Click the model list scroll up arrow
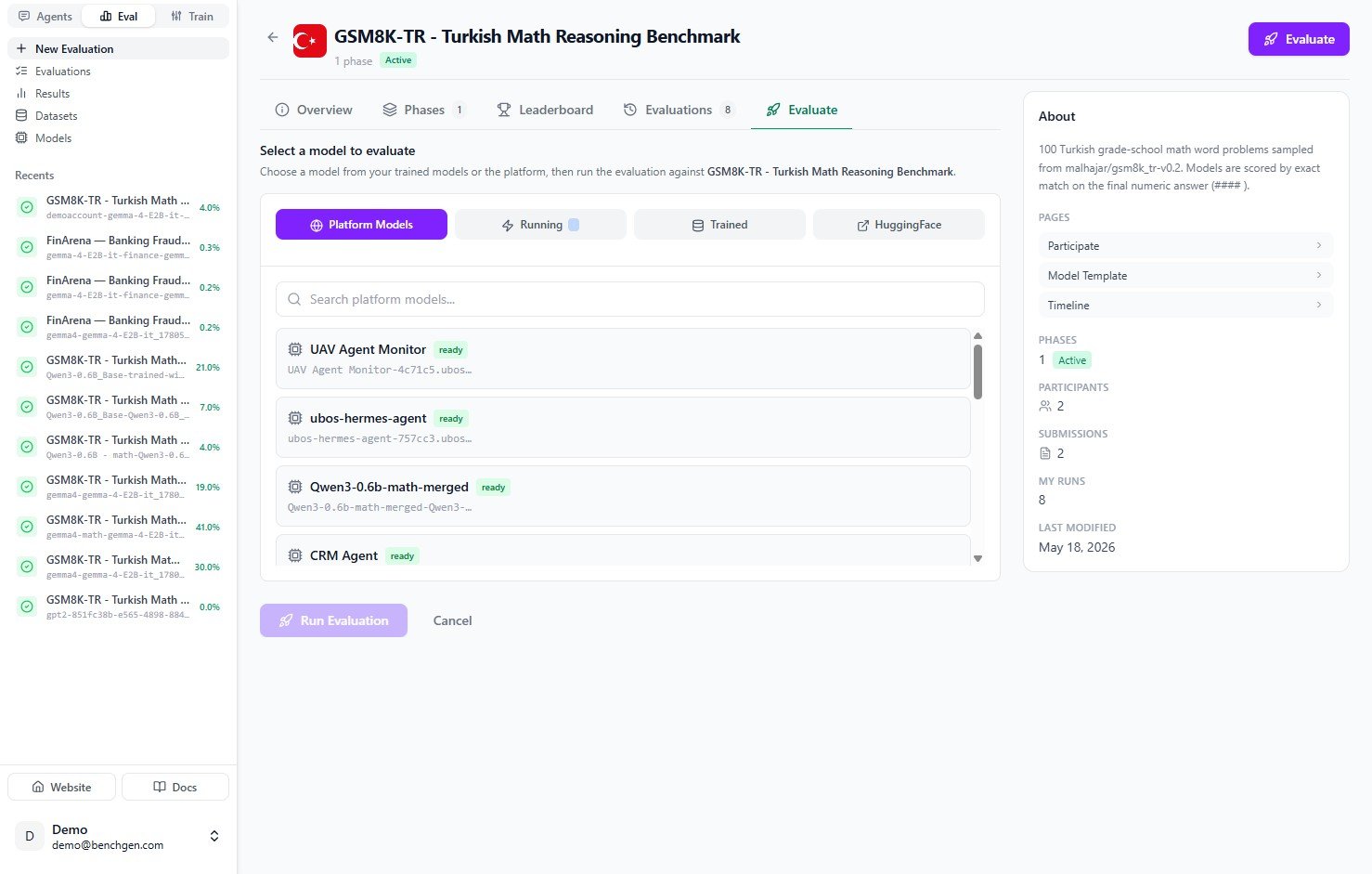The width and height of the screenshot is (1372, 874). 977,335
